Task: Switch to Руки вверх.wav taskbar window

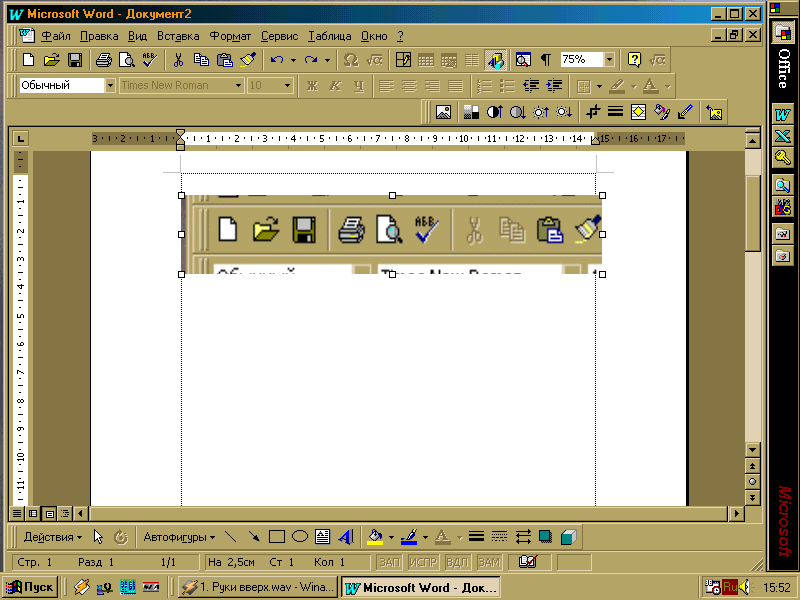Action: pyautogui.click(x=258, y=587)
